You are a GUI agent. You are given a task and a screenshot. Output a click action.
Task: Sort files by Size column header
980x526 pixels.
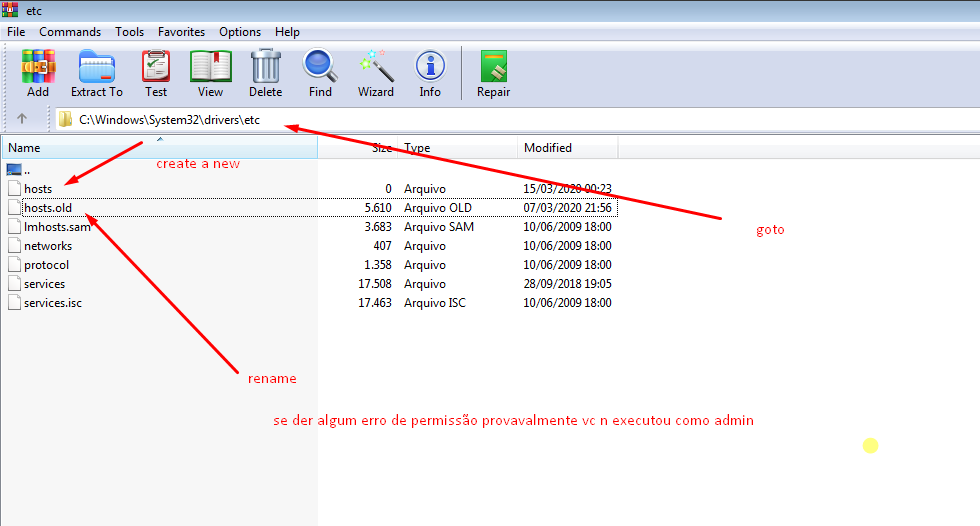(358, 147)
